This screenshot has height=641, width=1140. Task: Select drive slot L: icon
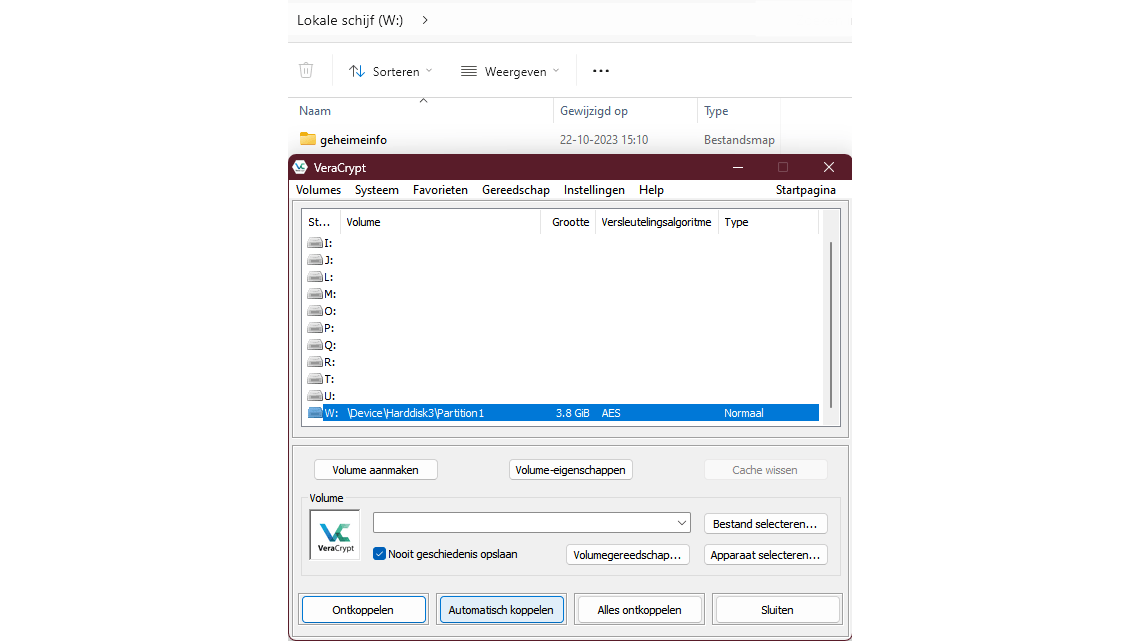[315, 277]
